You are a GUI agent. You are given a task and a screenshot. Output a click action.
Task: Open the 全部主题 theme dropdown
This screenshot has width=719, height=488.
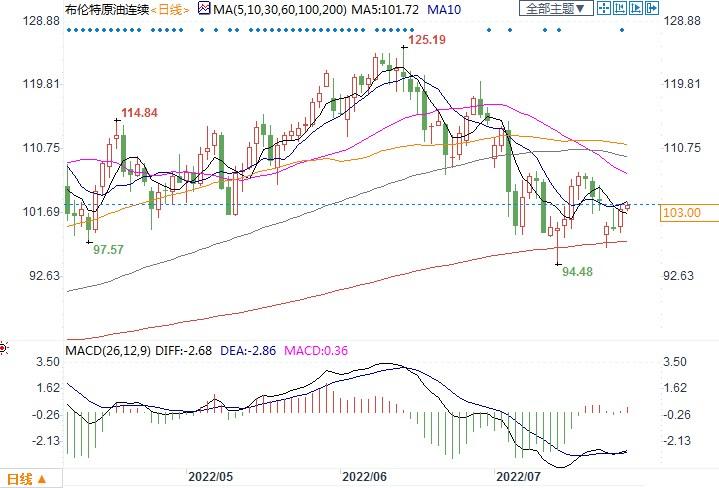coord(556,8)
